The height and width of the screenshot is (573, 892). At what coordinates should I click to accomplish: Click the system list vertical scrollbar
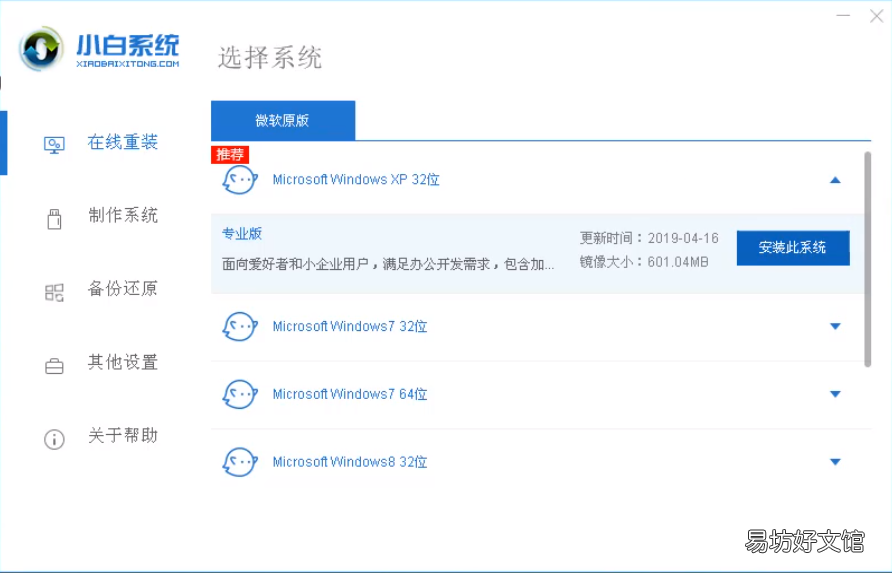(x=868, y=259)
